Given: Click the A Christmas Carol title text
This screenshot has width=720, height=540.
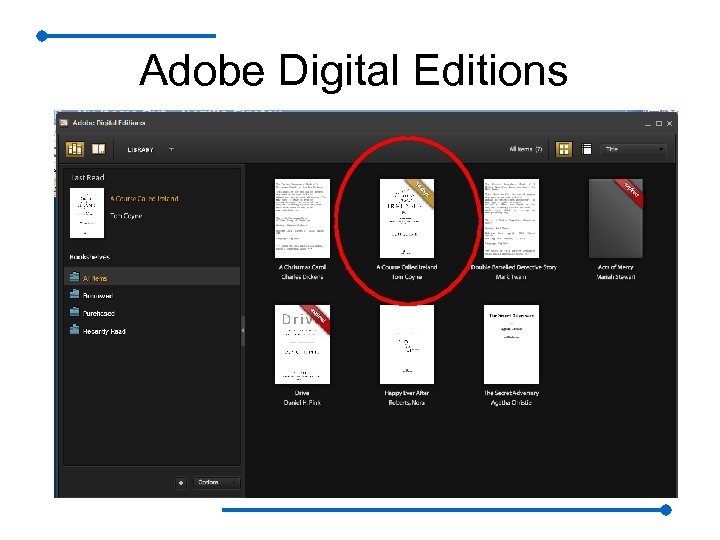Looking at the screenshot, I should [302, 267].
